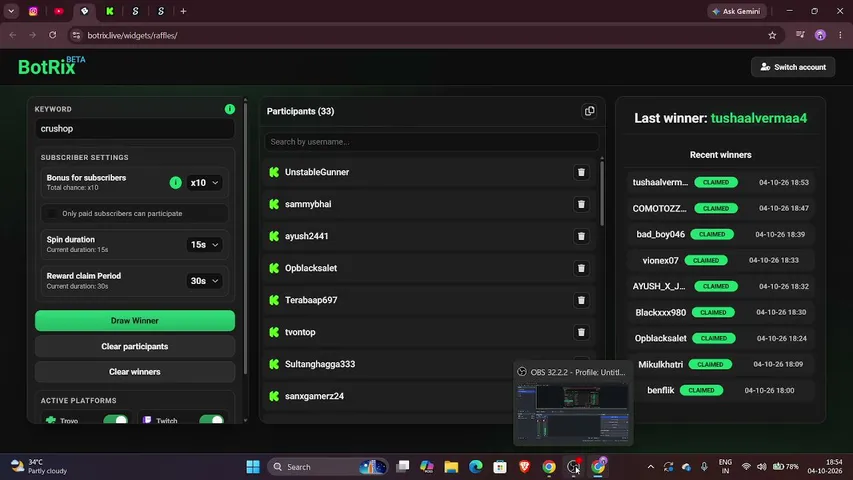Click participant name sanxgamerz24
853x480 pixels.
click(x=314, y=396)
